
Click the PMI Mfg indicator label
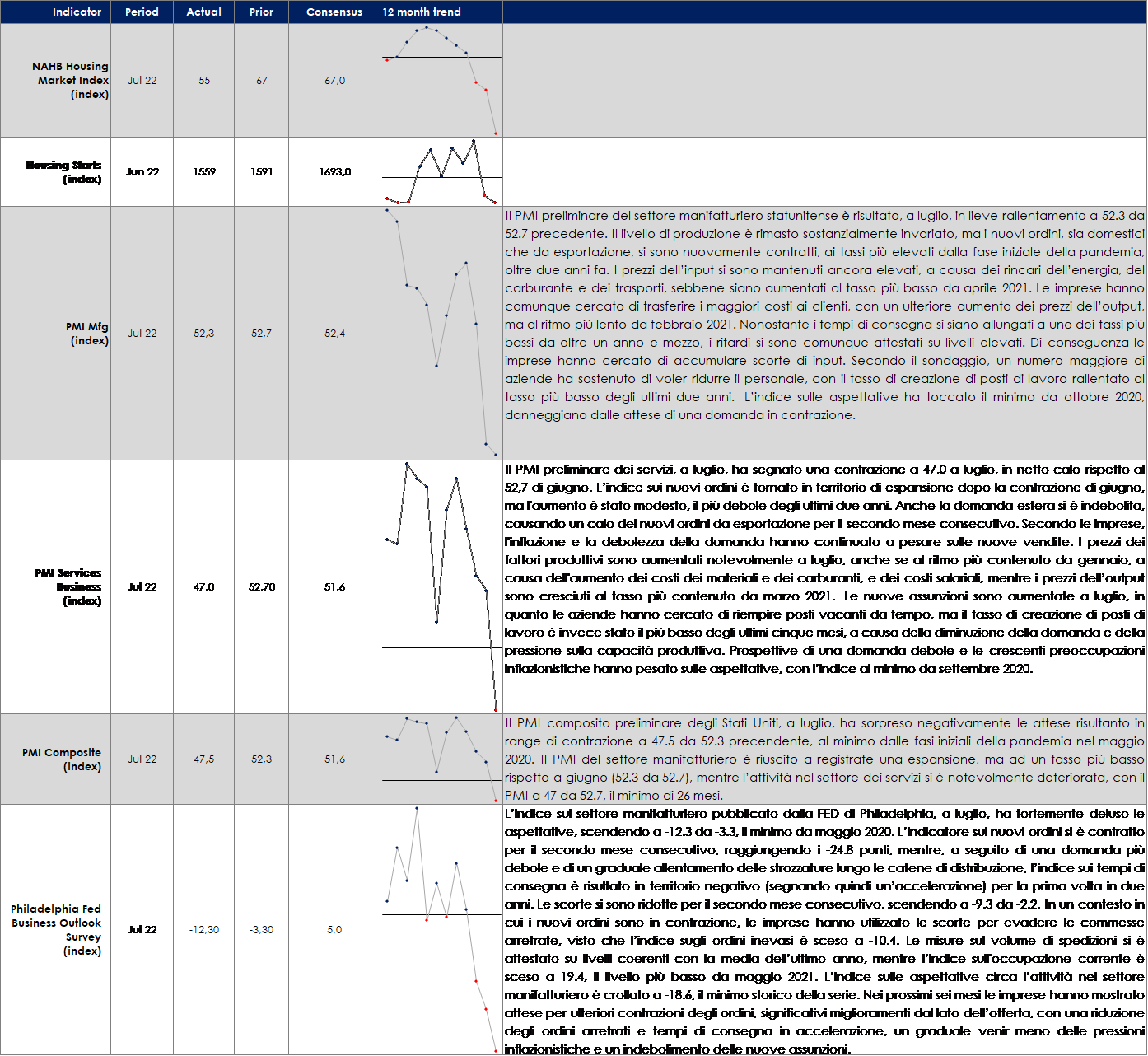coord(87,334)
